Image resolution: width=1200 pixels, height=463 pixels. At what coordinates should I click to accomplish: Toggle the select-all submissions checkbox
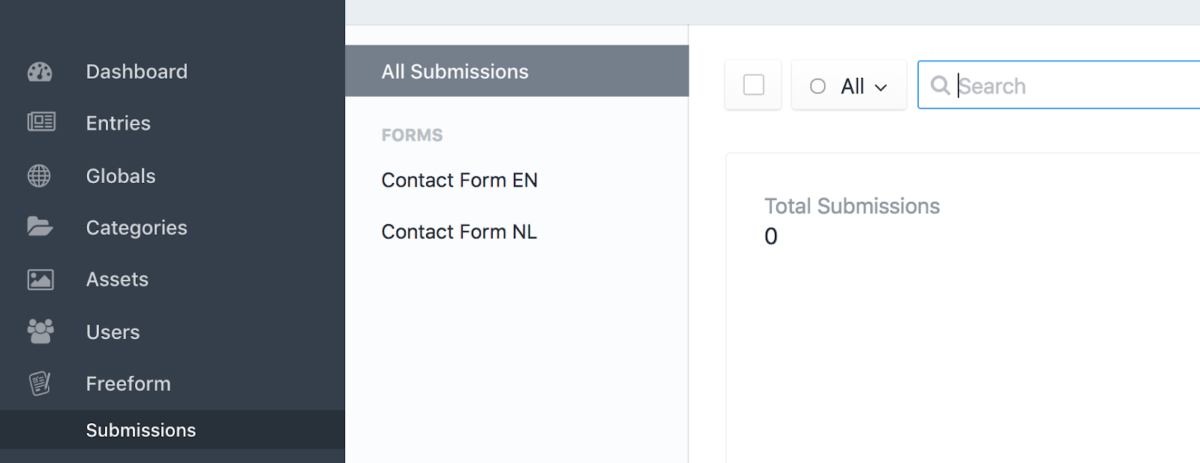[x=754, y=85]
